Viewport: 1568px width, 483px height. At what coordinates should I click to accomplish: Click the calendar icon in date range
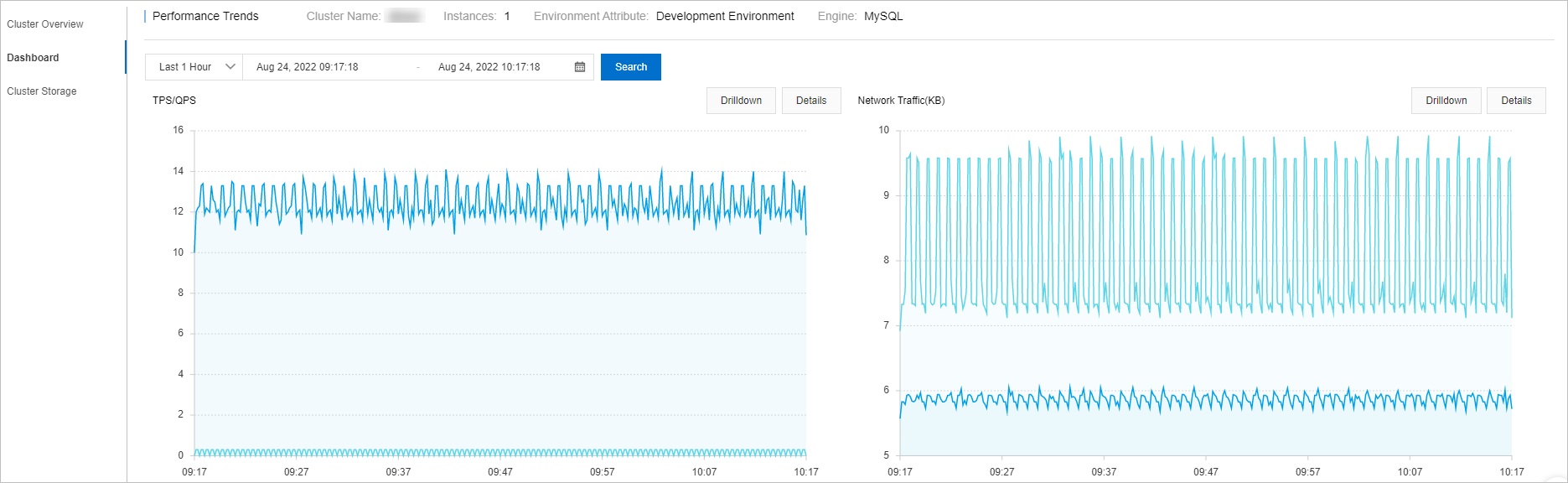pyautogui.click(x=580, y=67)
